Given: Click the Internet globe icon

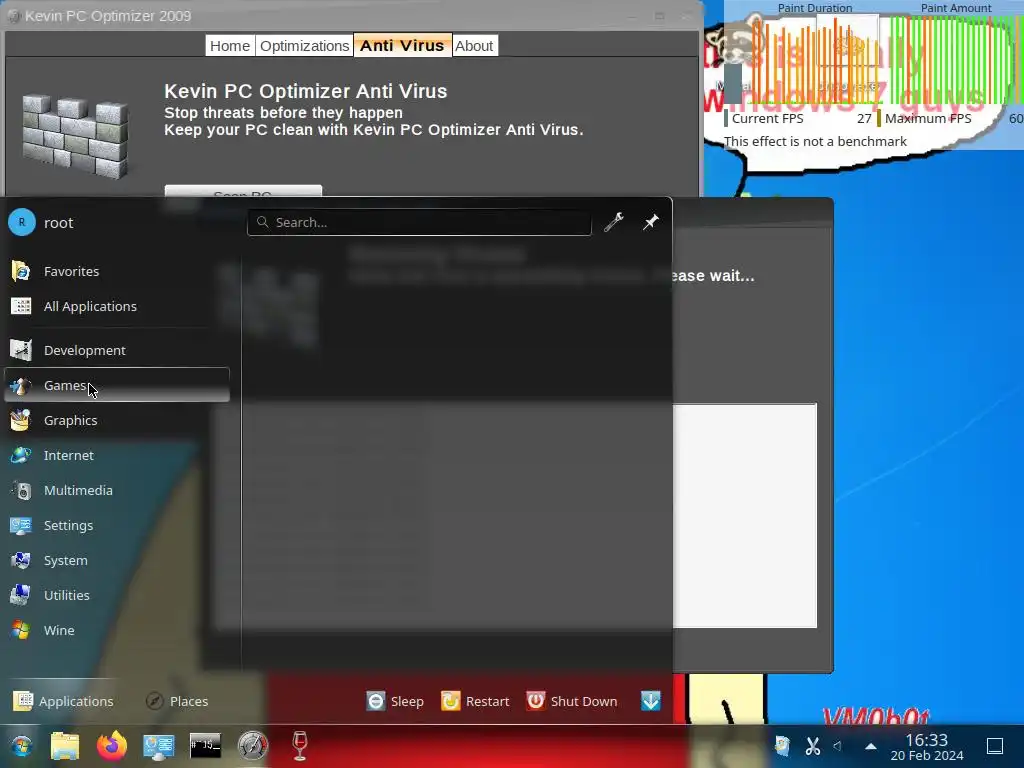Looking at the screenshot, I should click(x=21, y=455).
